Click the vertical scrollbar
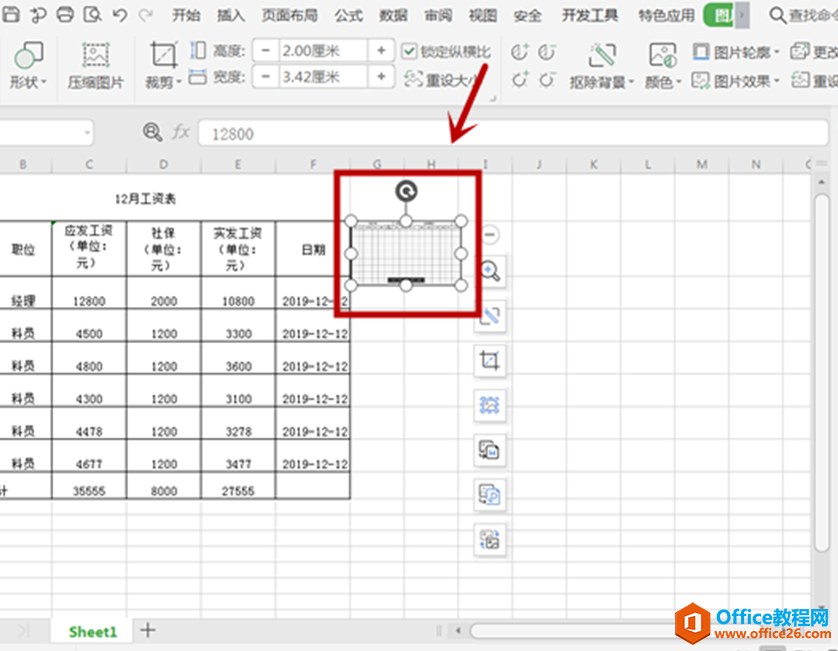Screen dimensions: 838x651 pyautogui.click(x=822, y=374)
